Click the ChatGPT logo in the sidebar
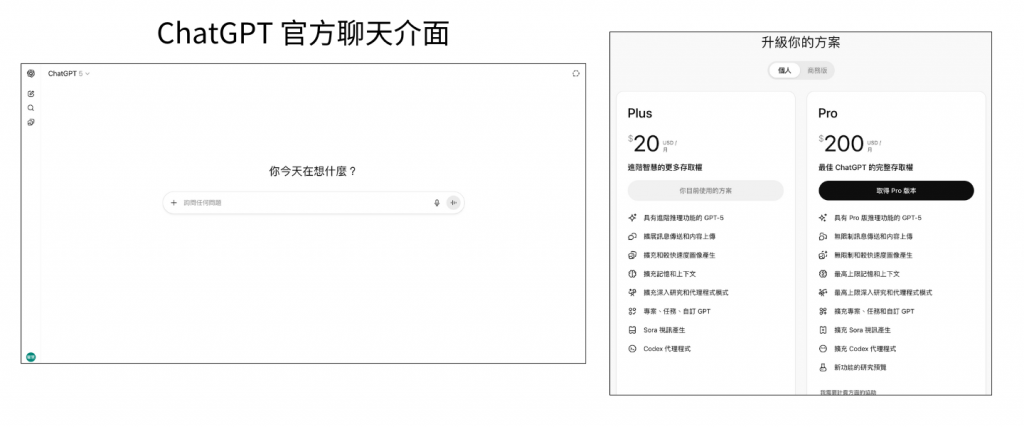This screenshot has height=427, width=1024. point(31,74)
